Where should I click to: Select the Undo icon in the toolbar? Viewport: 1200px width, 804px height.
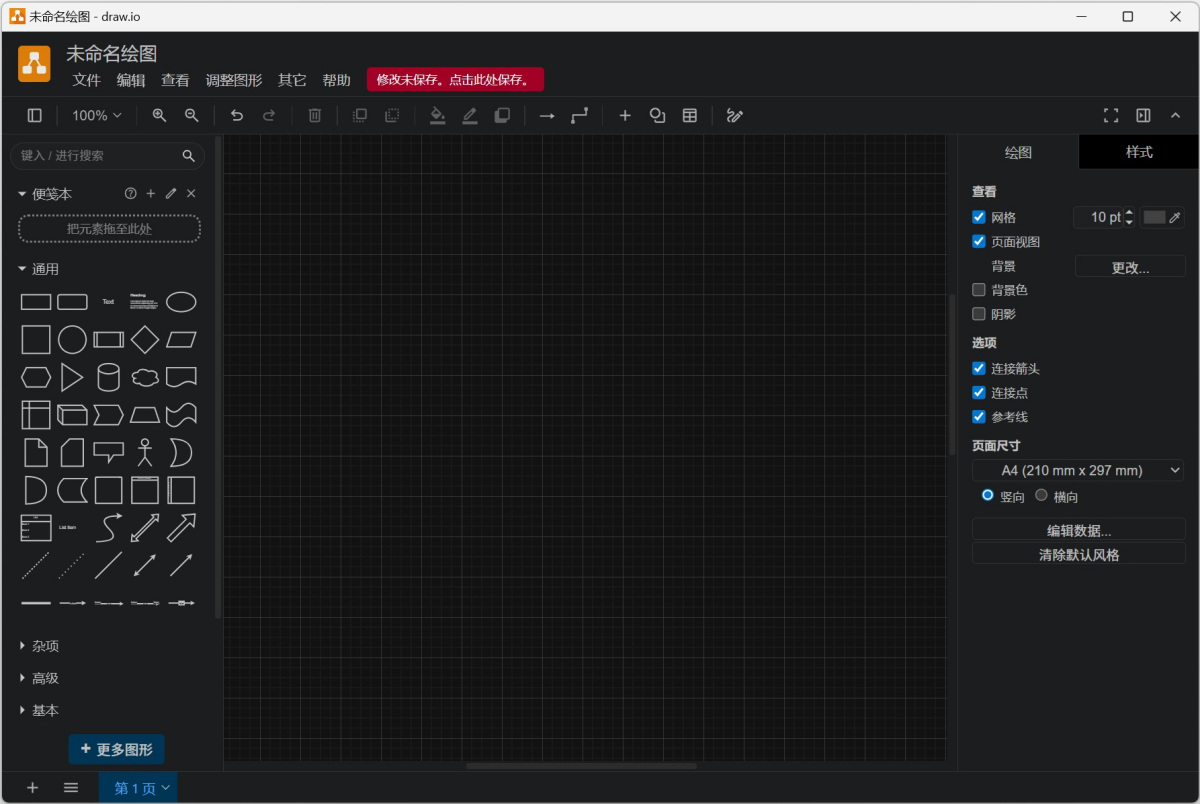point(237,115)
